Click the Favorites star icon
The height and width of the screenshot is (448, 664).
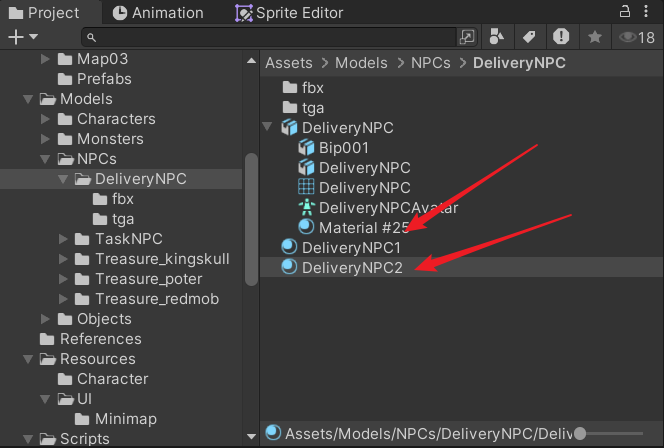click(594, 37)
